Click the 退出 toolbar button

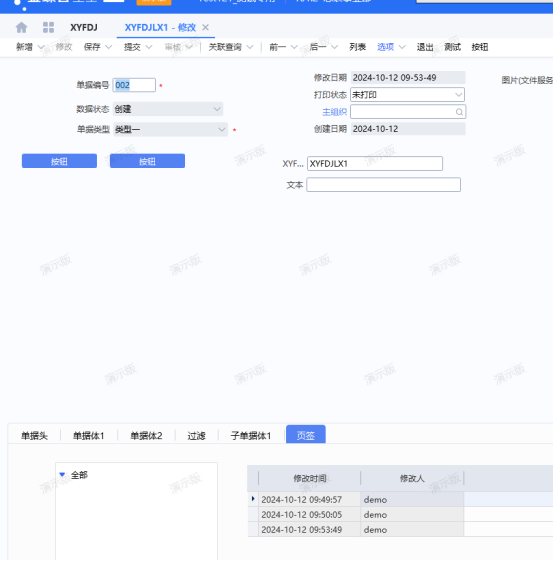425,47
